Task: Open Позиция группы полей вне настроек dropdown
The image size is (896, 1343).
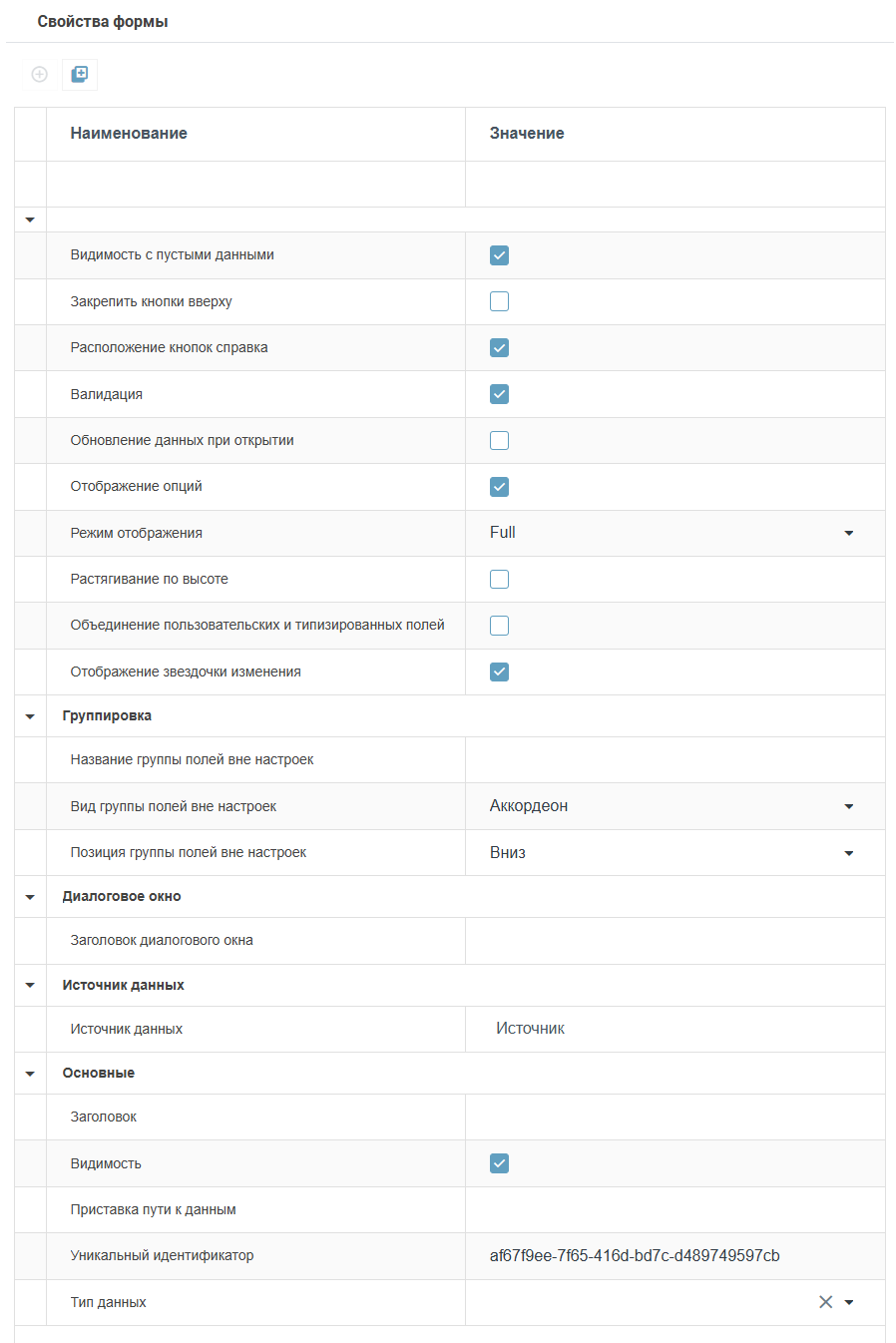Action: (849, 853)
